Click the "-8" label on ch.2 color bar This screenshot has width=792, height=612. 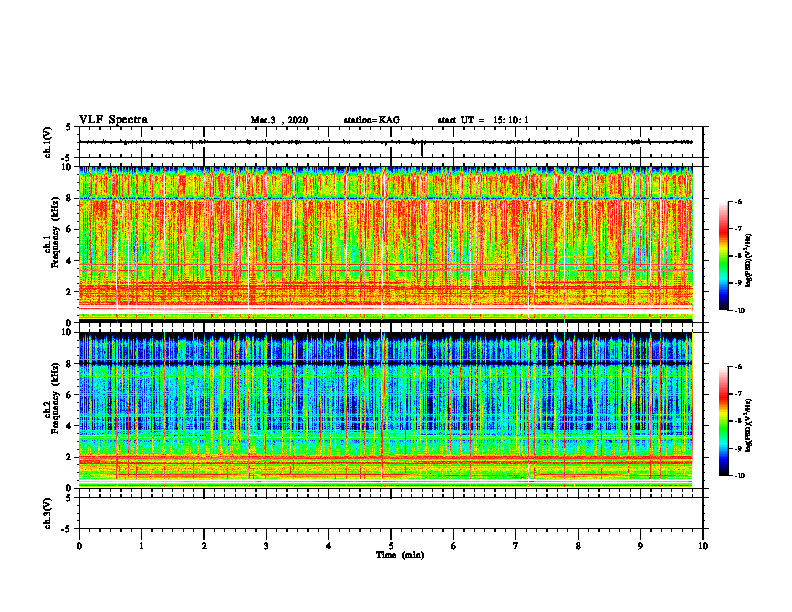click(738, 421)
